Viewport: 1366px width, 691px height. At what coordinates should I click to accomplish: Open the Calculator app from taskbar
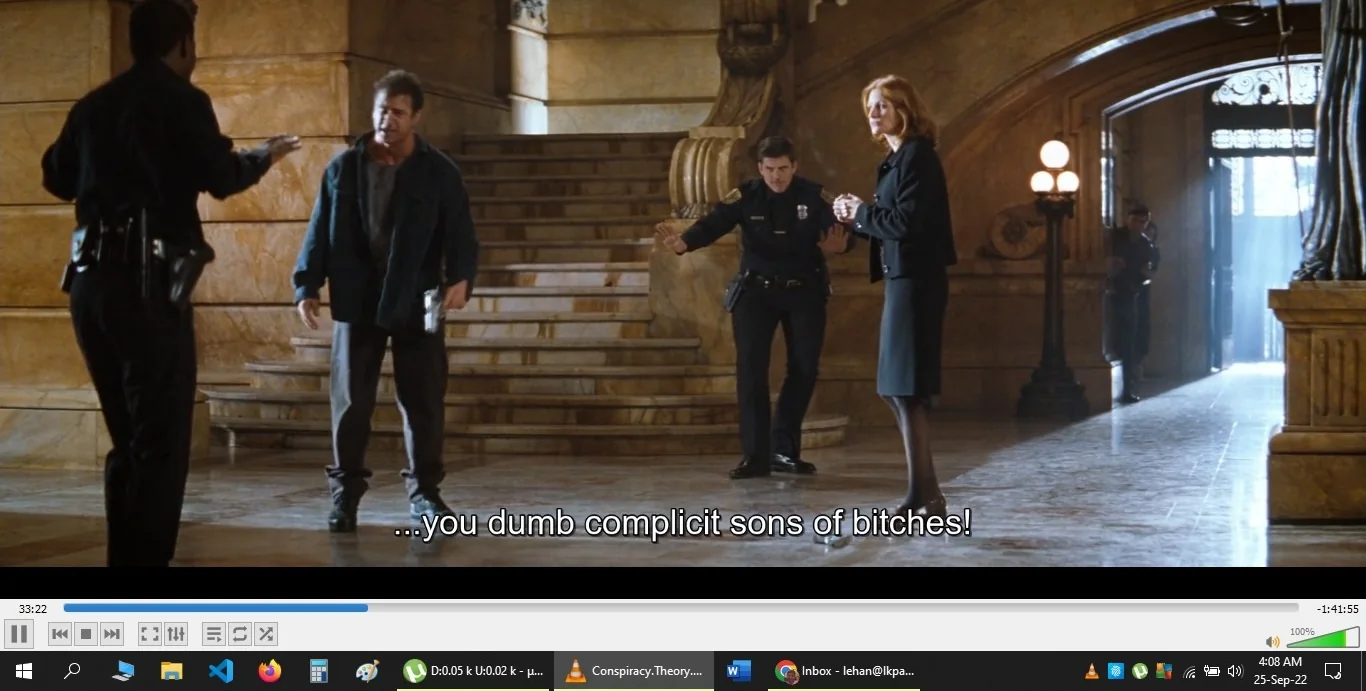[319, 671]
